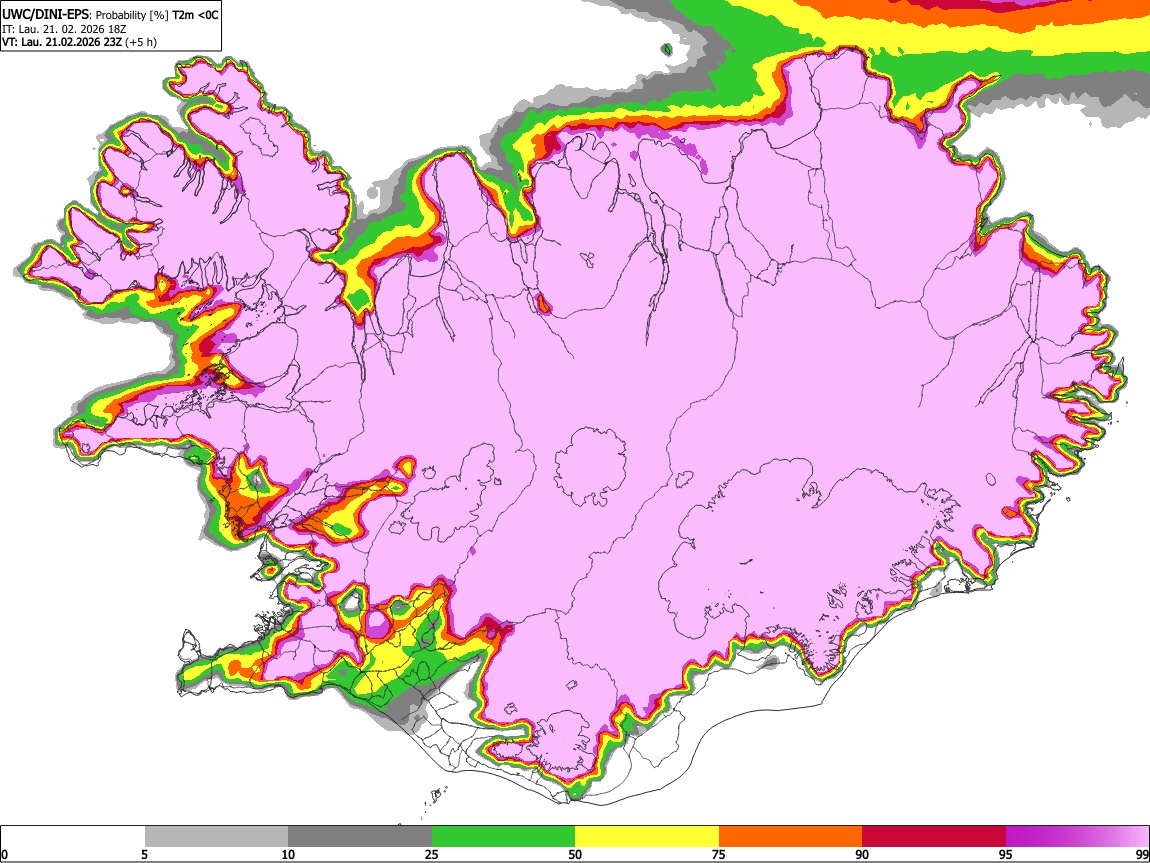Click the red 90-95% legend swatch

(x=934, y=836)
